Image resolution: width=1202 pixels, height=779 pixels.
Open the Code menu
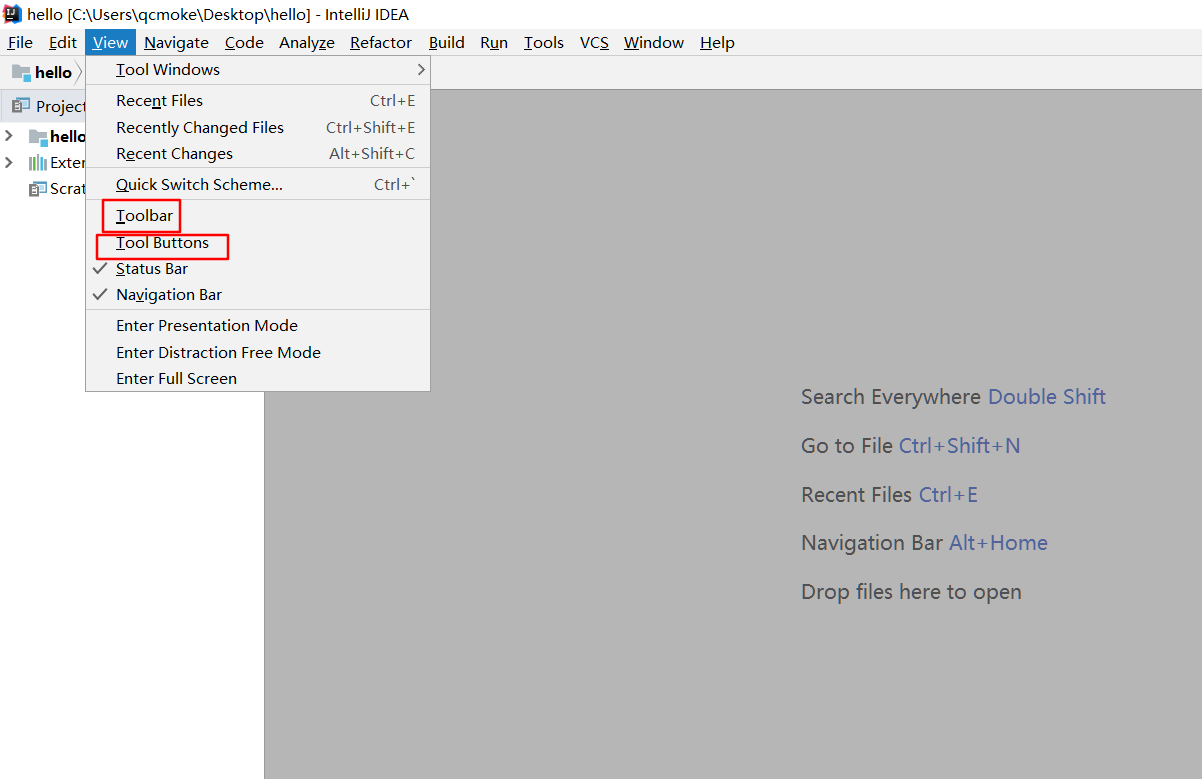pos(244,42)
